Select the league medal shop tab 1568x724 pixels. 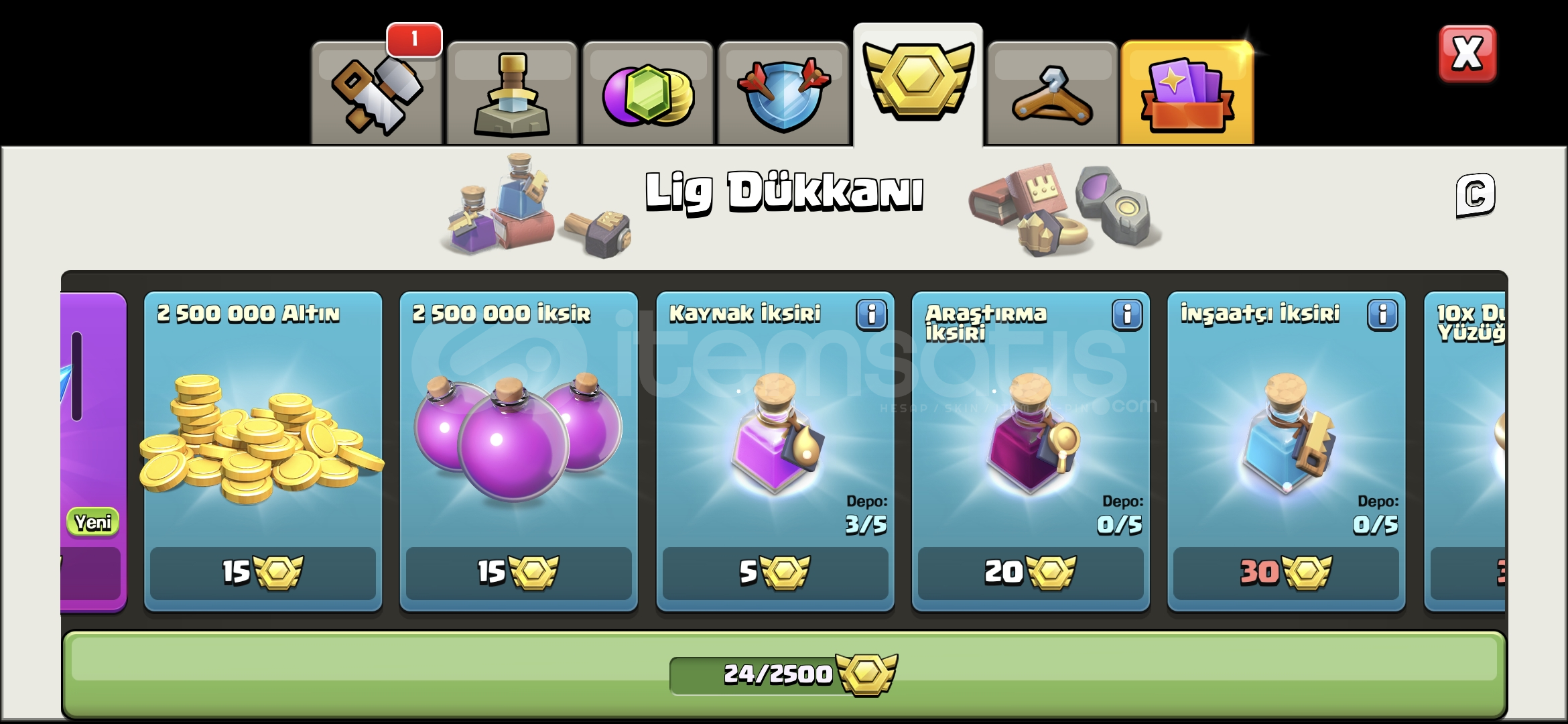coord(918,85)
